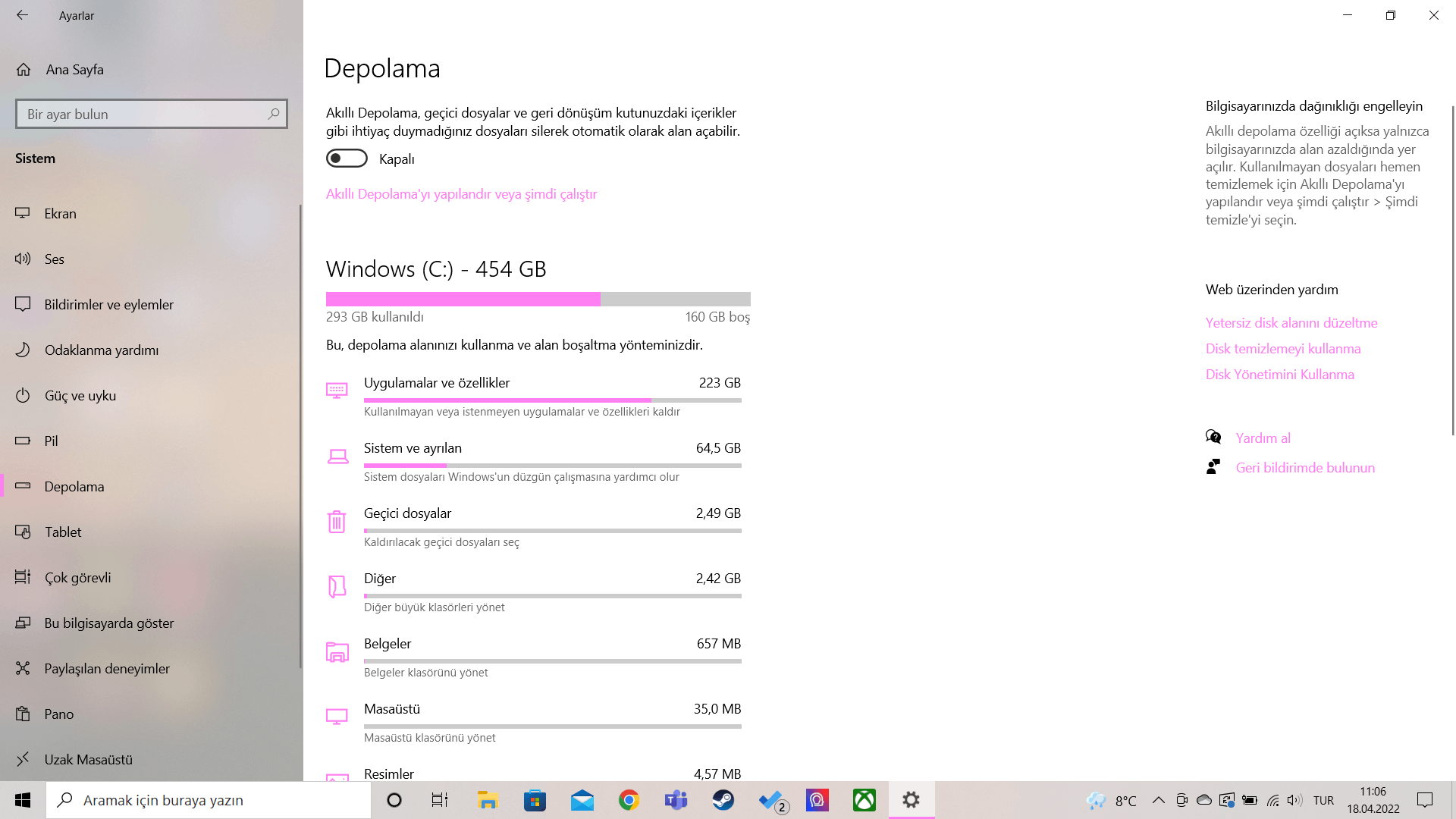Click the Bir ayar bulun search field
Screen dimensions: 1456x819
[140, 114]
